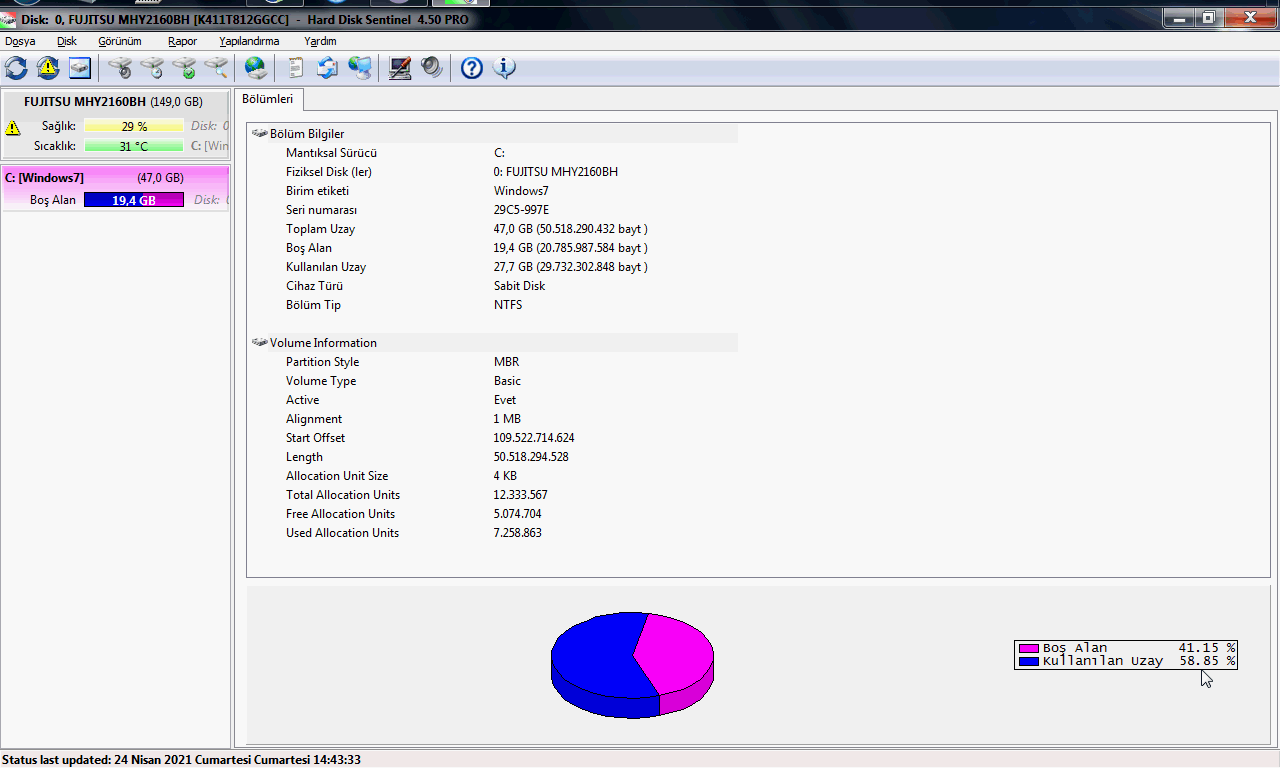Click the value 0: FUJITSU MHY2160BH
This screenshot has height=768, width=1280.
coord(556,172)
